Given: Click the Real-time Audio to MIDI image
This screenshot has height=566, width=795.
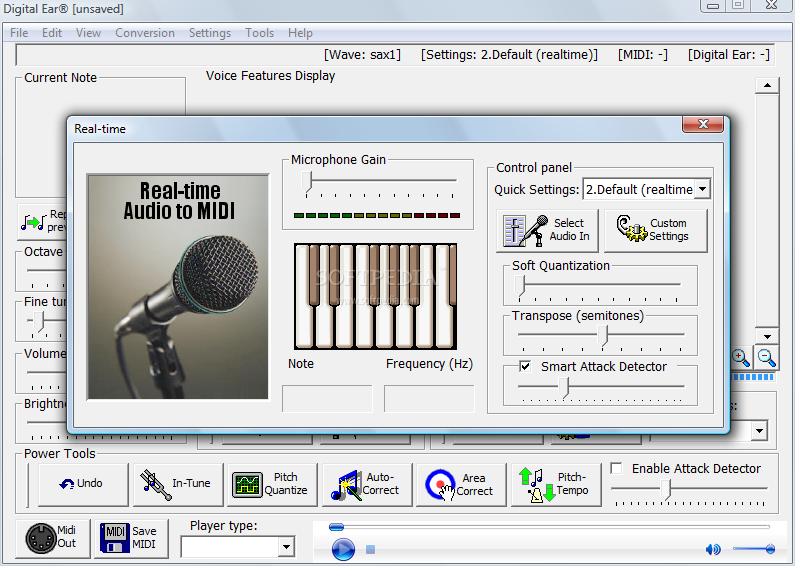Looking at the screenshot, I should tap(178, 287).
